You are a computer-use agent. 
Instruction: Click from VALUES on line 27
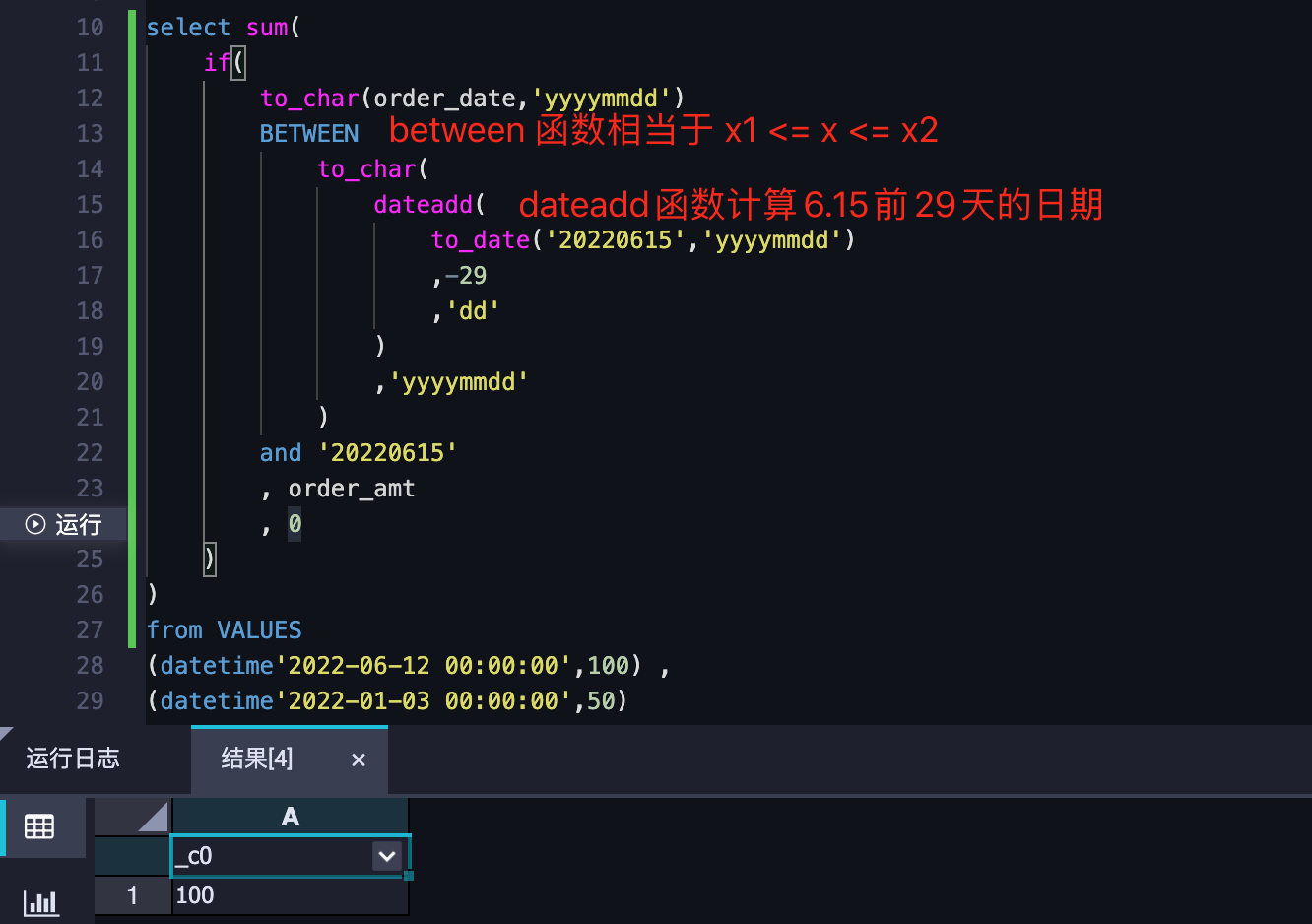[225, 630]
